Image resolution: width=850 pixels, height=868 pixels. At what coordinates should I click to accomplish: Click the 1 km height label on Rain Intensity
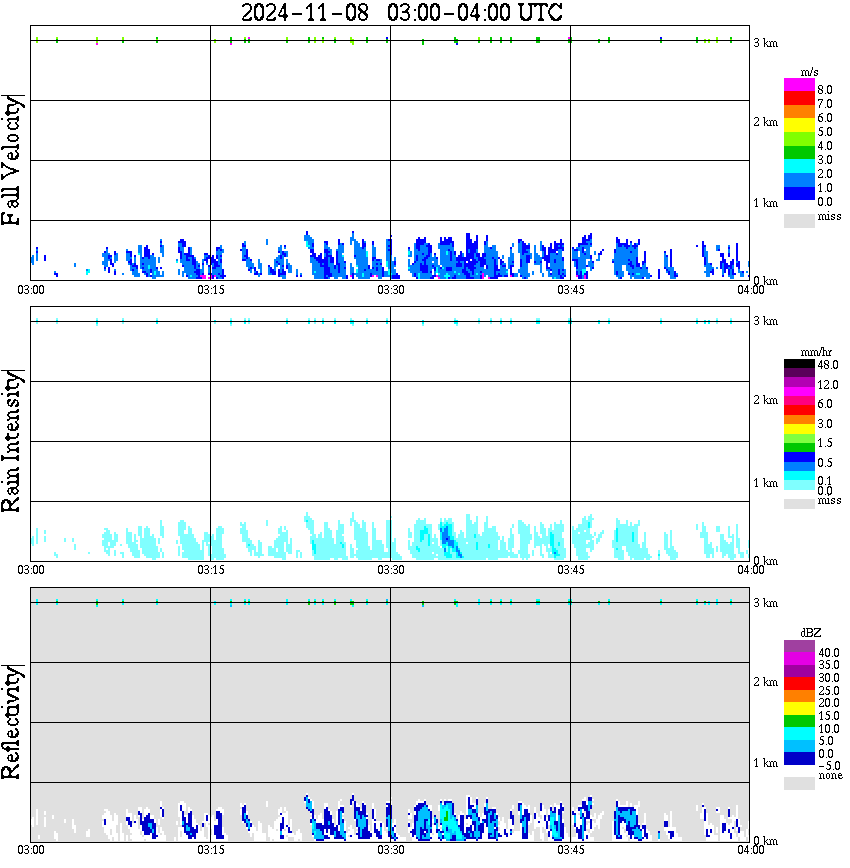pos(766,483)
